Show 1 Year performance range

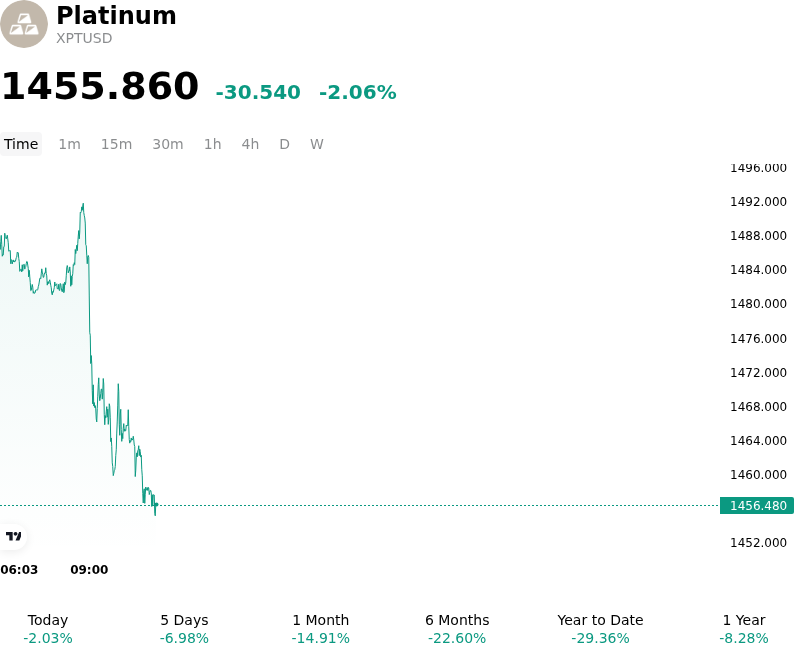point(744,629)
